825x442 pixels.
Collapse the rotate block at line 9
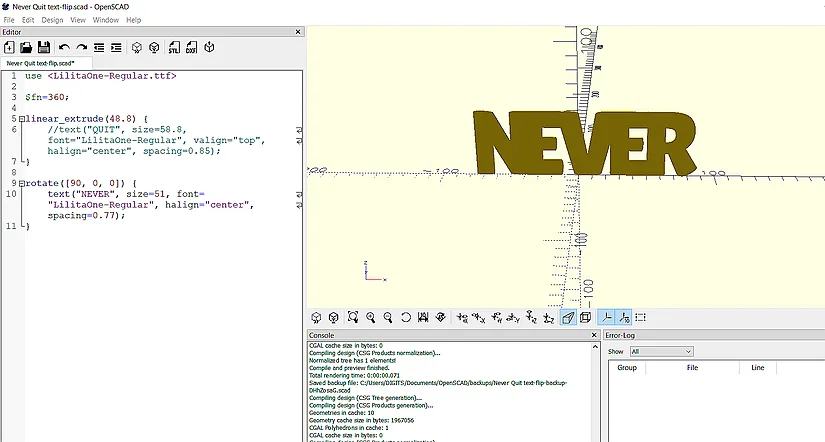click(x=22, y=184)
